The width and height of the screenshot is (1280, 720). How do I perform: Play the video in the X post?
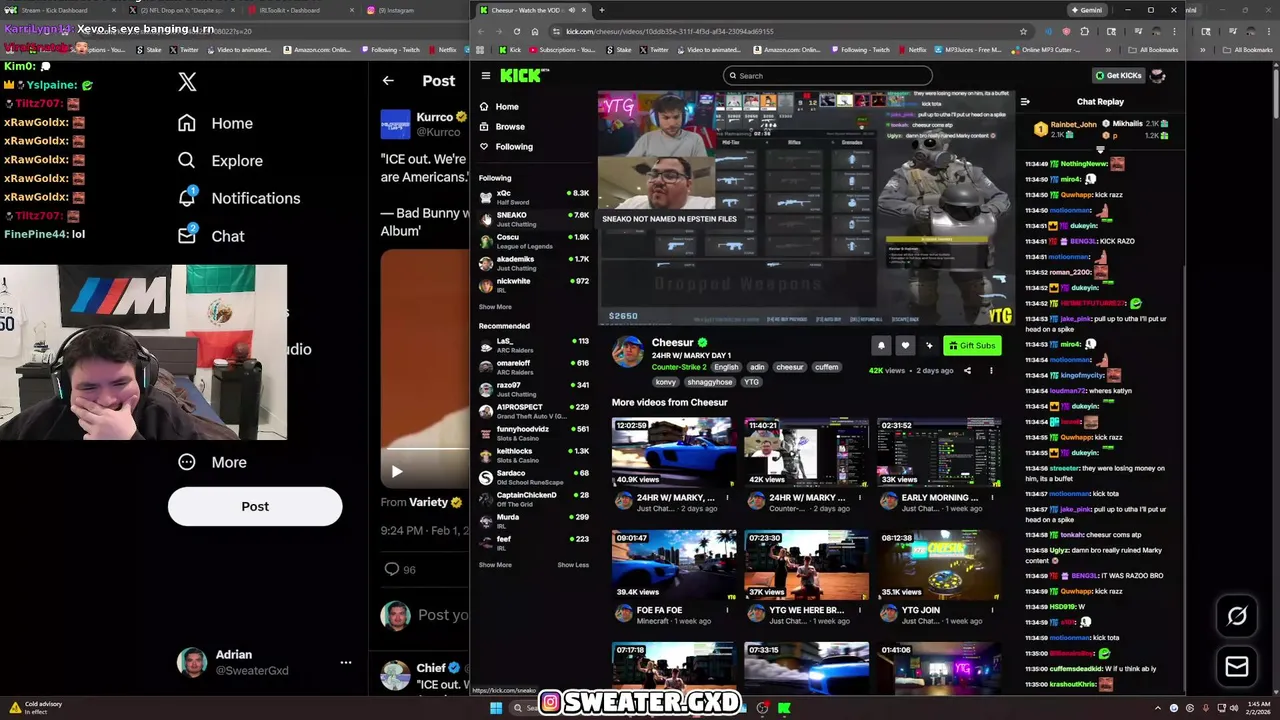(397, 471)
